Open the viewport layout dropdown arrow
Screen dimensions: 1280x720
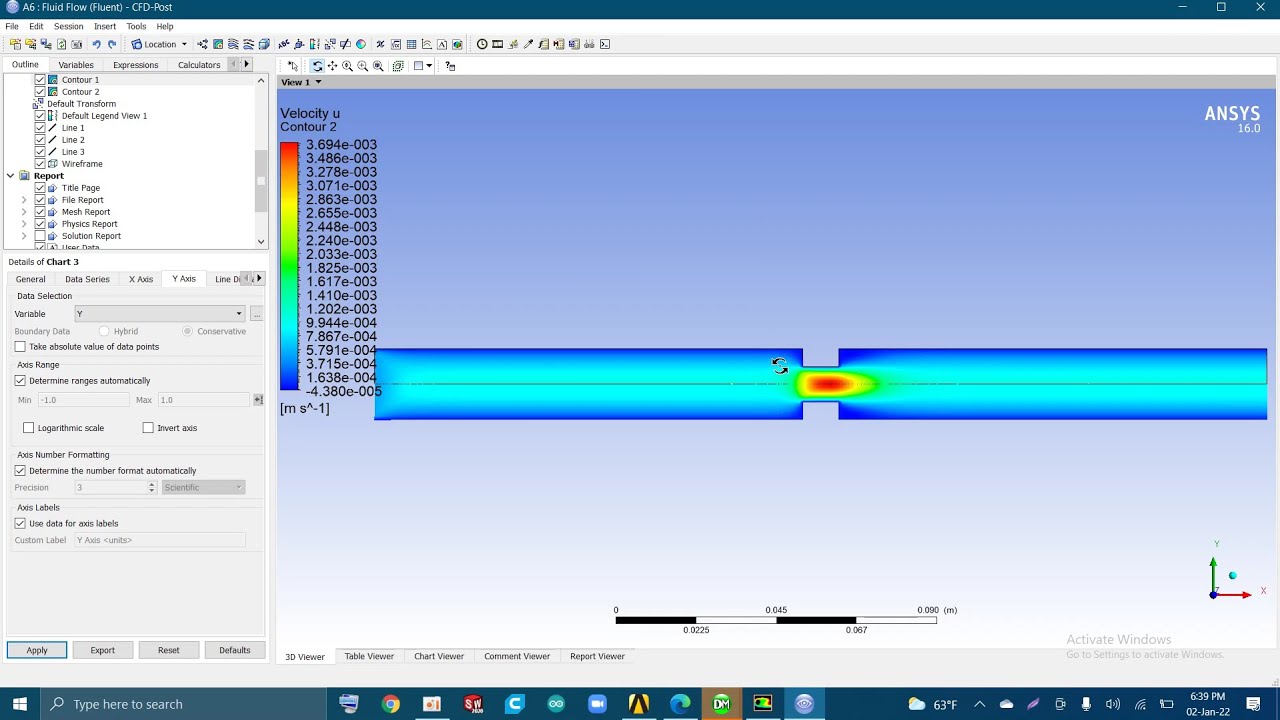429,66
